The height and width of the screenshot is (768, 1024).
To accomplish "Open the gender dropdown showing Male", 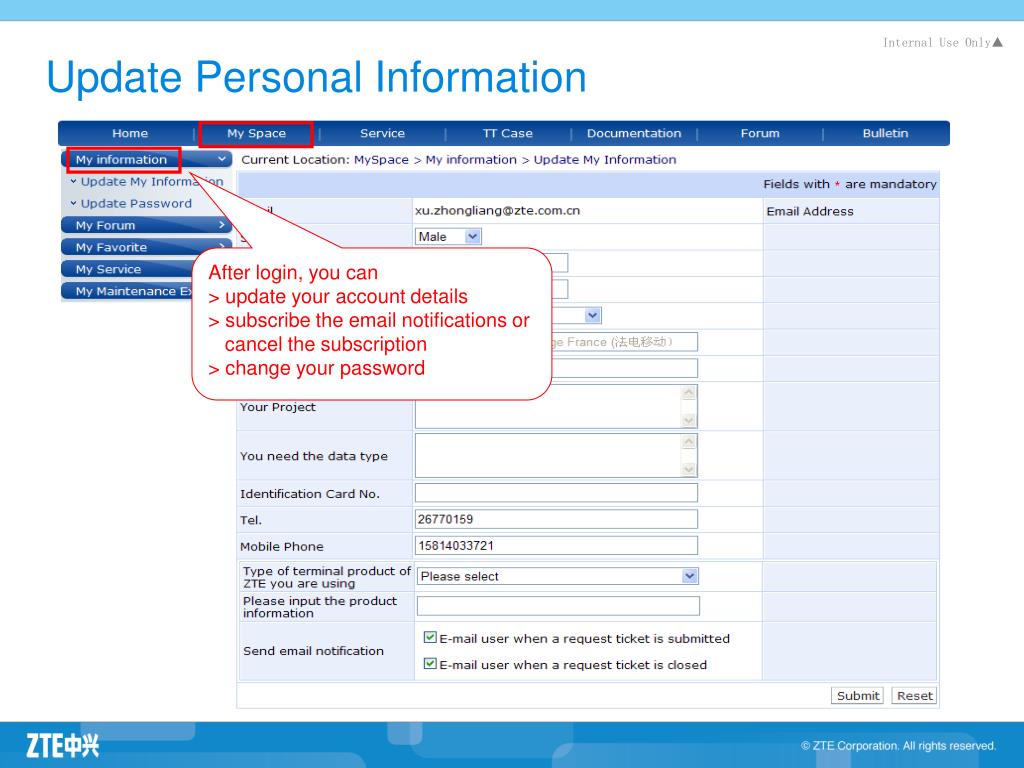I will [448, 236].
